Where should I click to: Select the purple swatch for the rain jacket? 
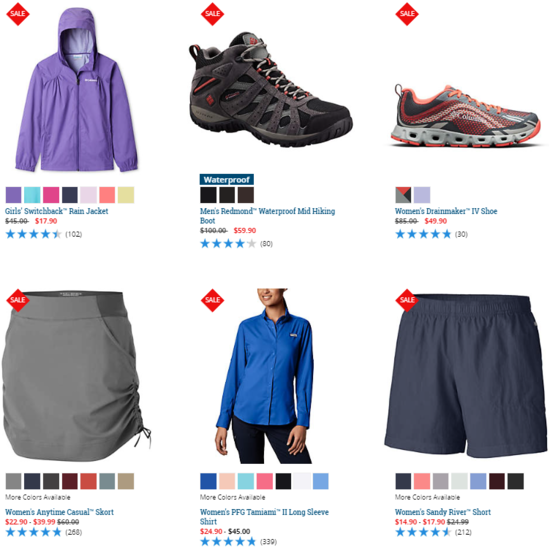13,195
